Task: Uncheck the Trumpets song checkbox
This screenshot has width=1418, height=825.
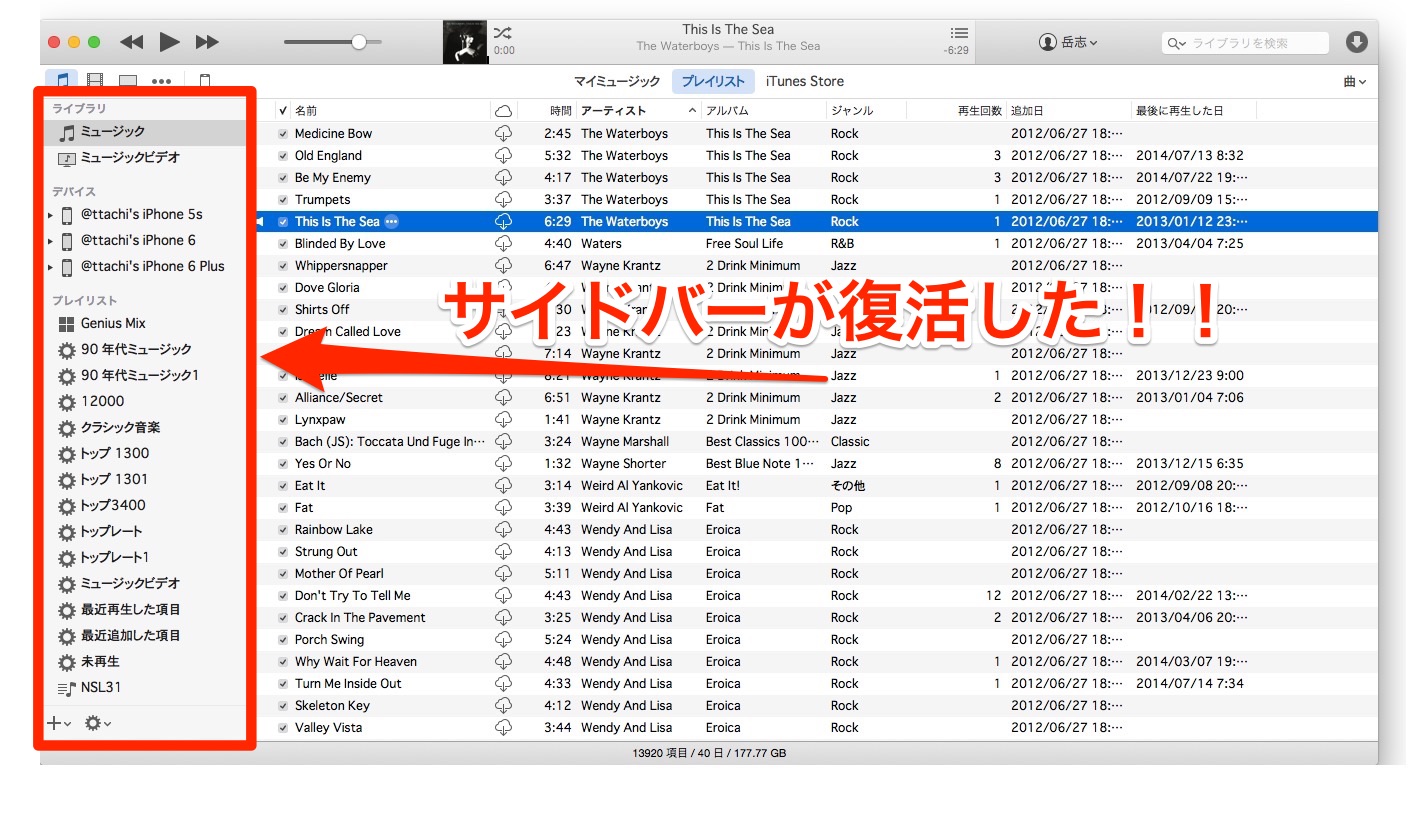Action: coord(283,200)
